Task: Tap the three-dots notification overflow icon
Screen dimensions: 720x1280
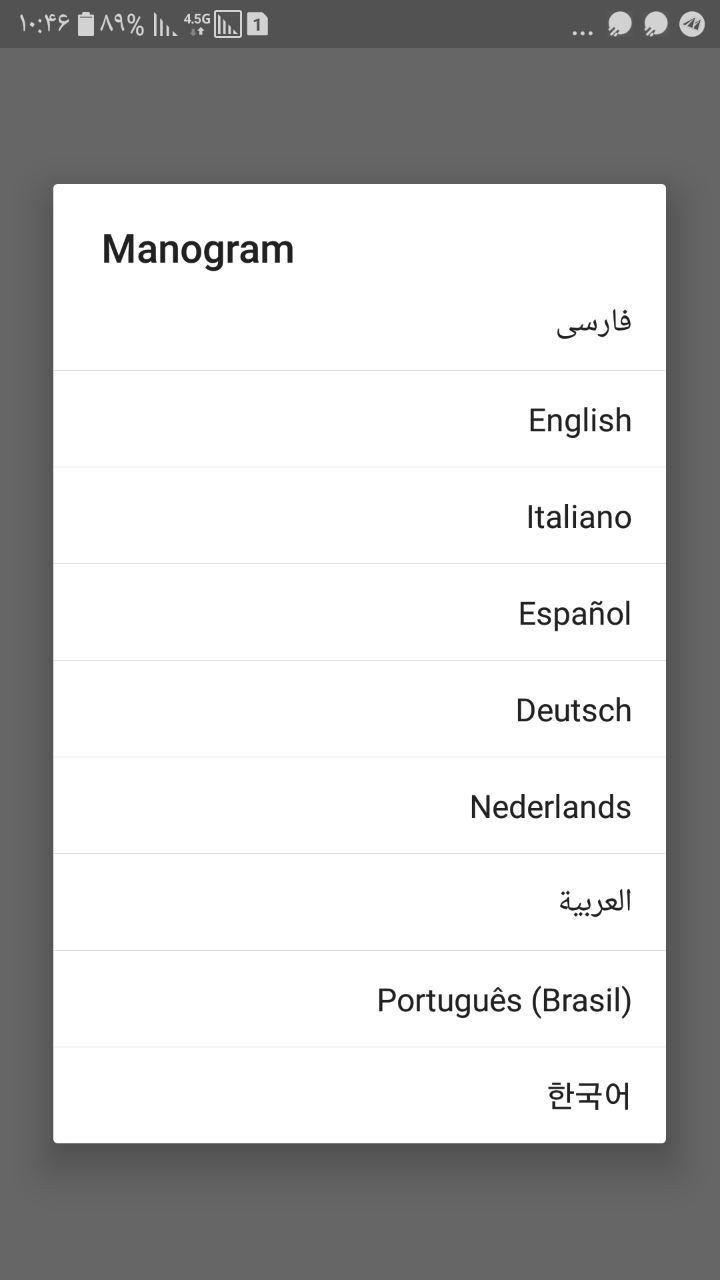Action: click(x=582, y=31)
